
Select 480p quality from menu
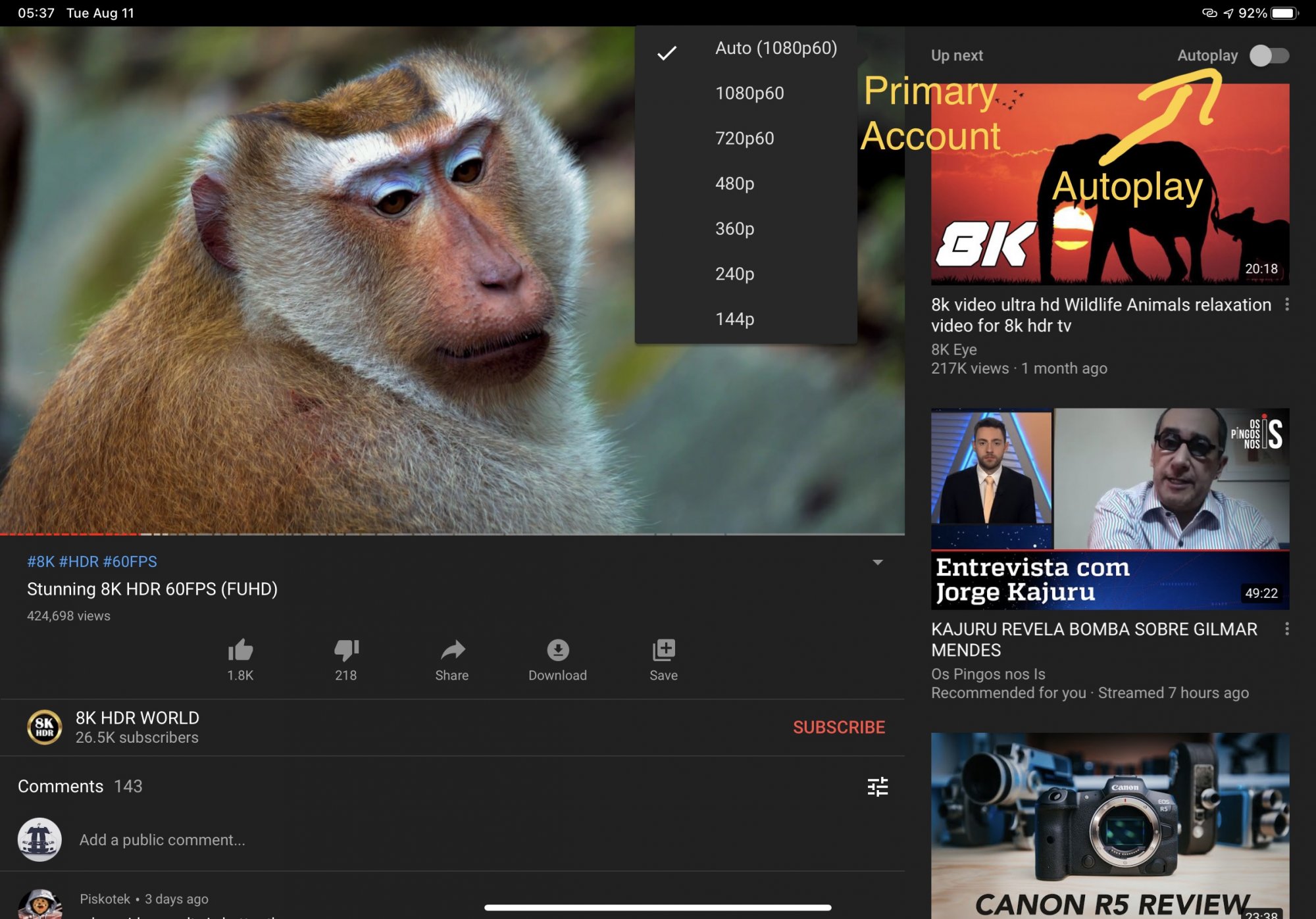(x=734, y=184)
